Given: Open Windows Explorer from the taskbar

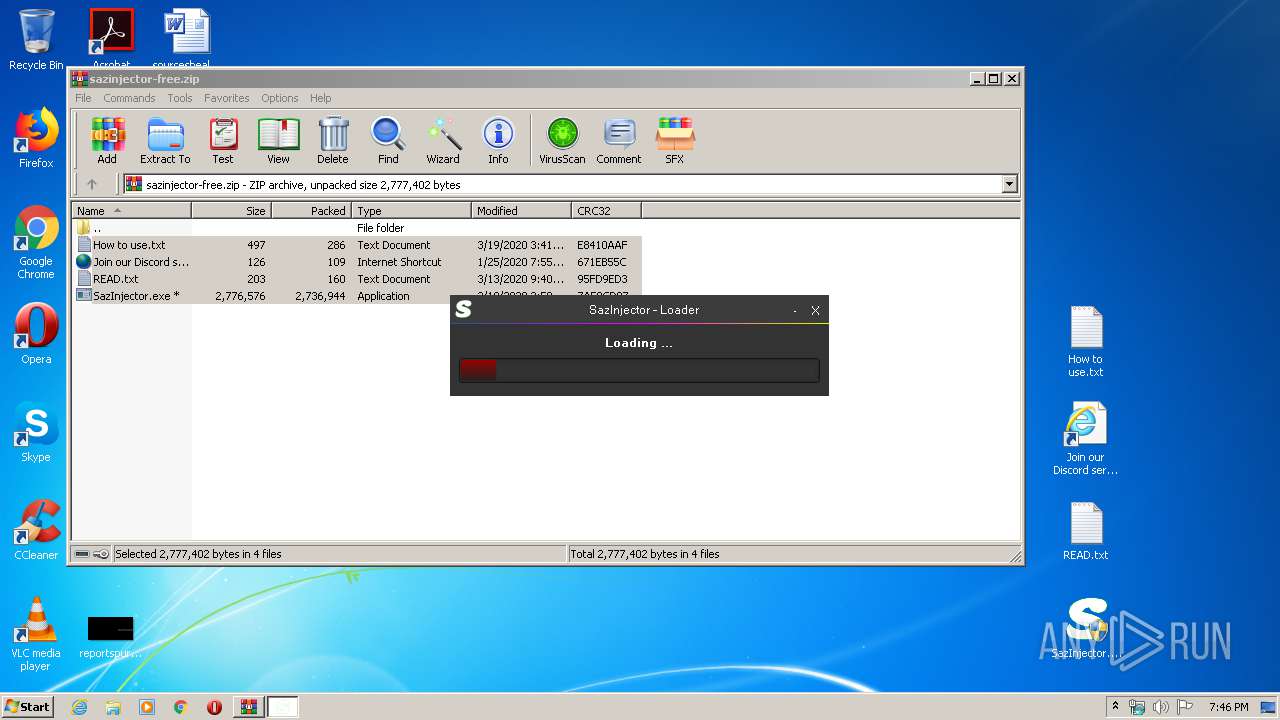Looking at the screenshot, I should pyautogui.click(x=113, y=707).
